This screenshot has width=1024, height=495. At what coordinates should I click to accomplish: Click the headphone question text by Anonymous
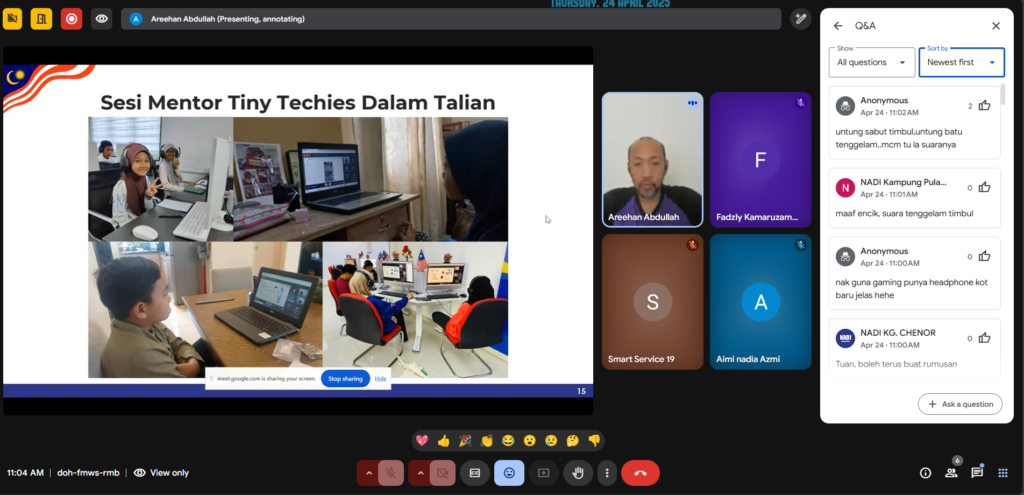(912, 289)
